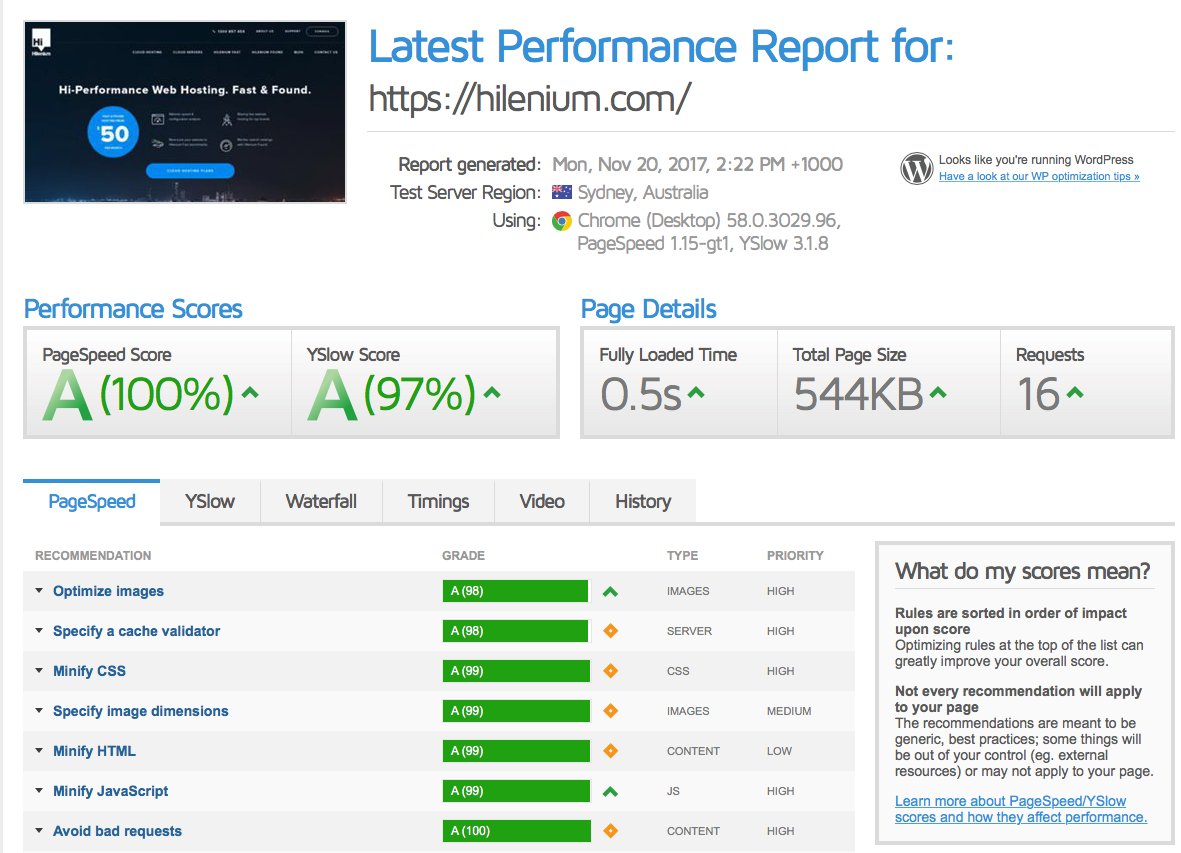
Task: Click the A (99) grade bar for Minify CSS
Action: coord(516,671)
